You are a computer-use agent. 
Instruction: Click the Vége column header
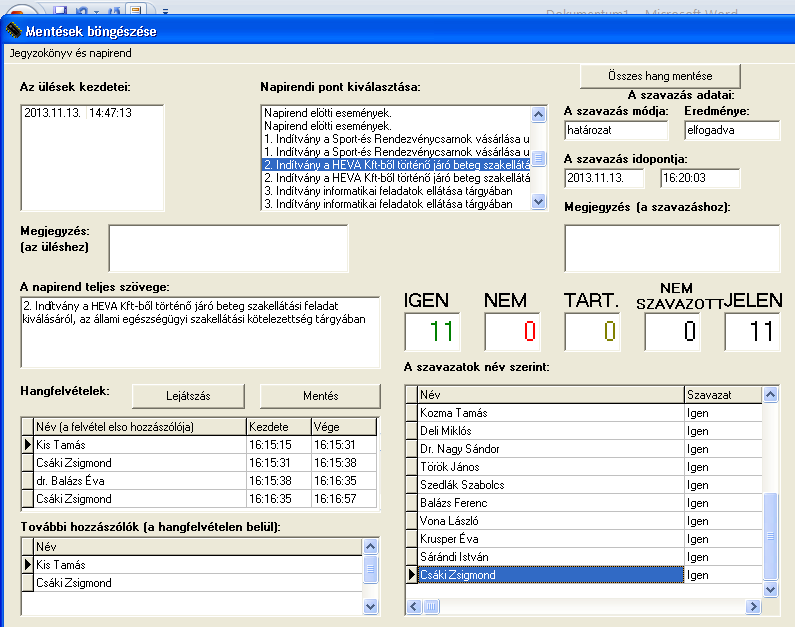344,427
